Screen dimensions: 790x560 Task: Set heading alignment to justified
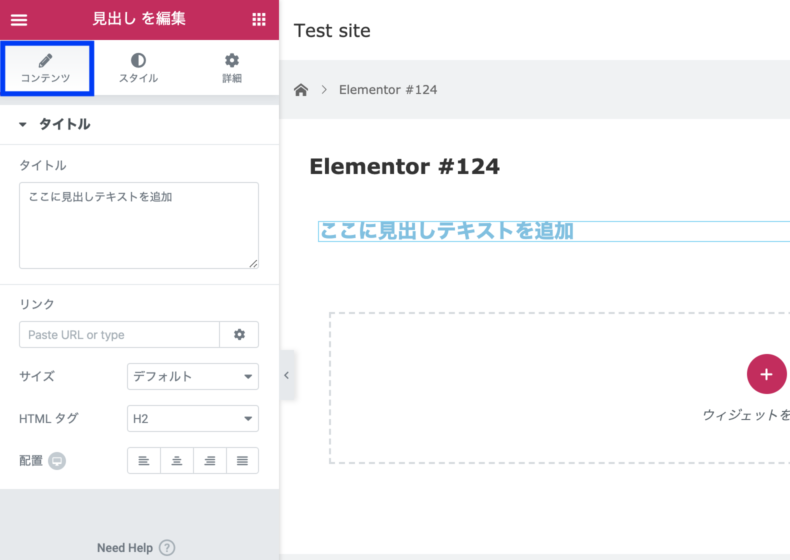click(x=242, y=461)
